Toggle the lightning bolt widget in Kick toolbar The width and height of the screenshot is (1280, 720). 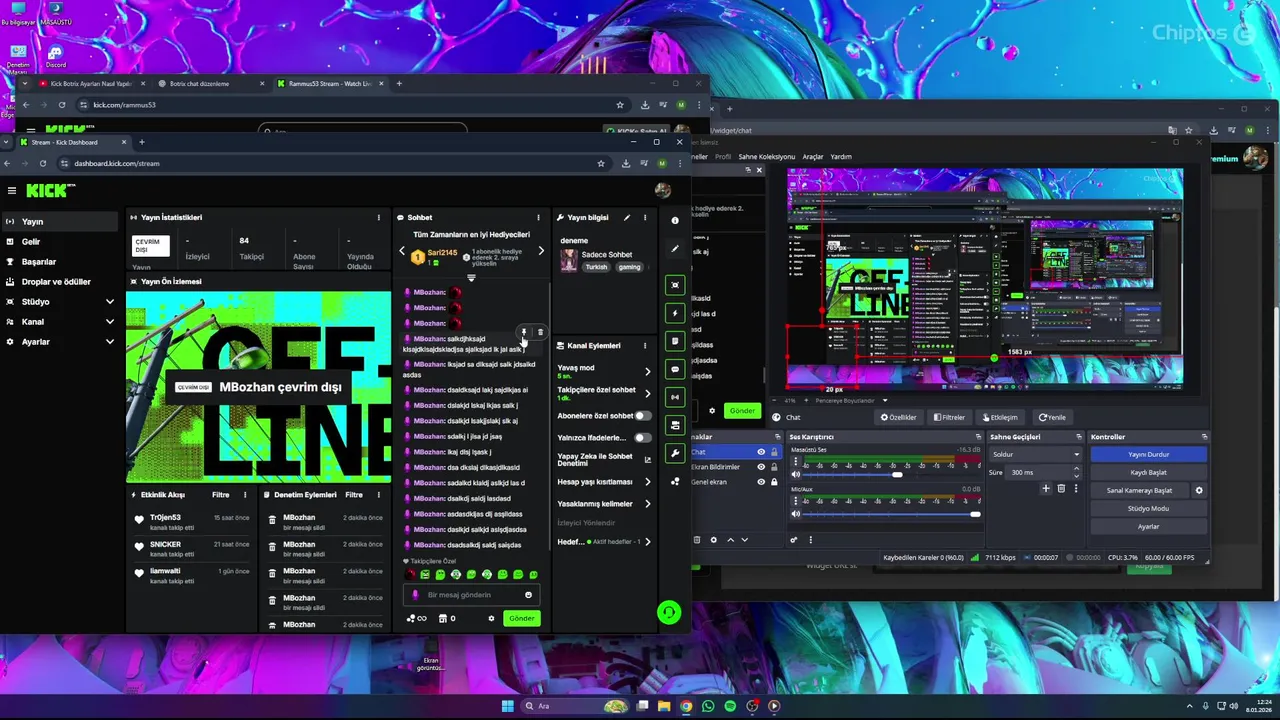(x=675, y=313)
